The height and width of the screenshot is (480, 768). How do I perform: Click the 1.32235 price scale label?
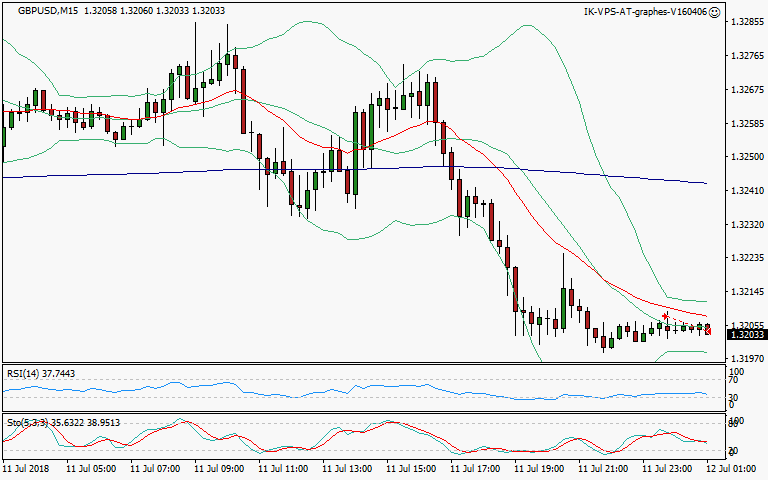747,258
